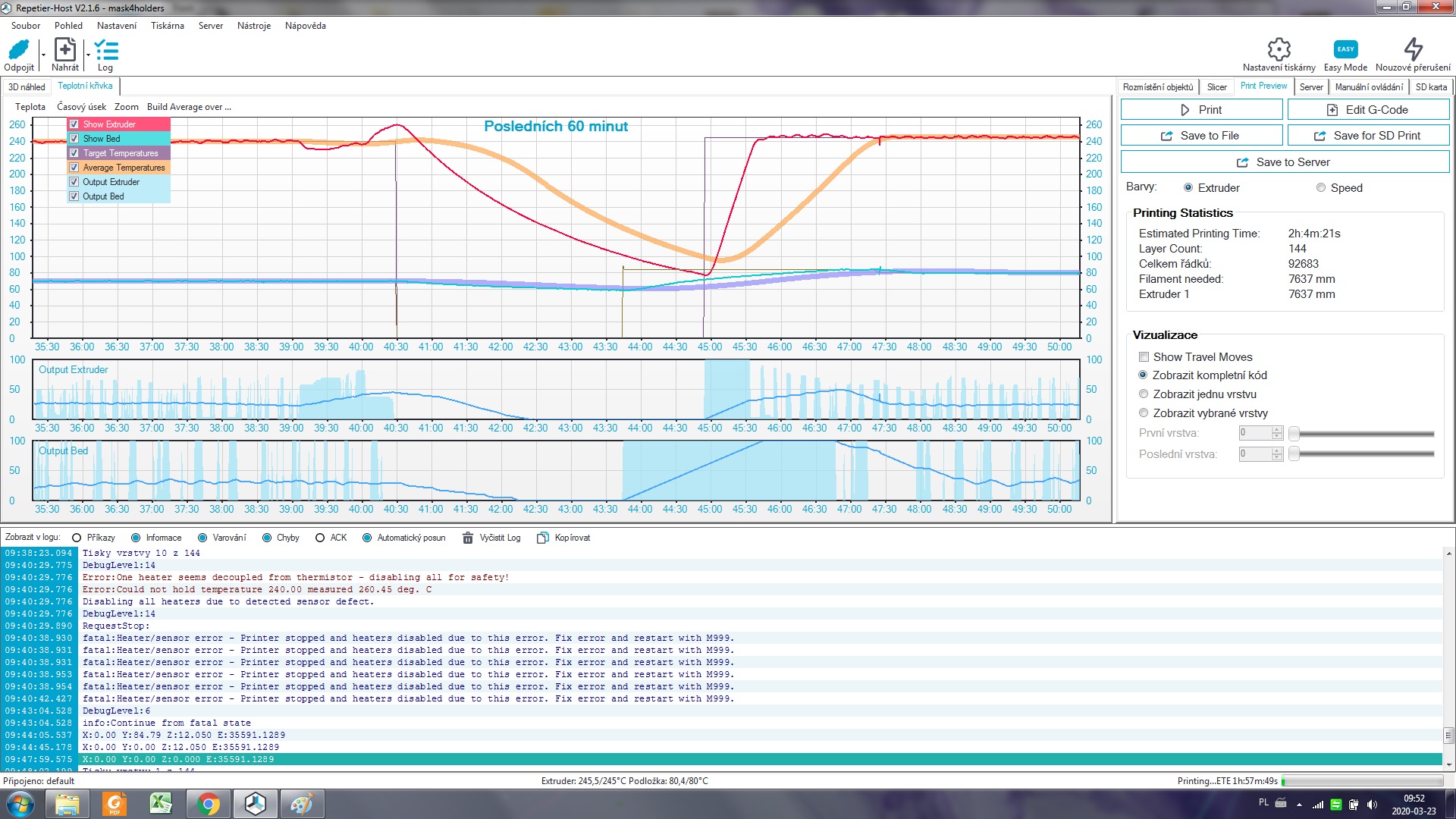The width and height of the screenshot is (1456, 819).
Task: Click the Kopírovat log copy icon
Action: click(542, 538)
